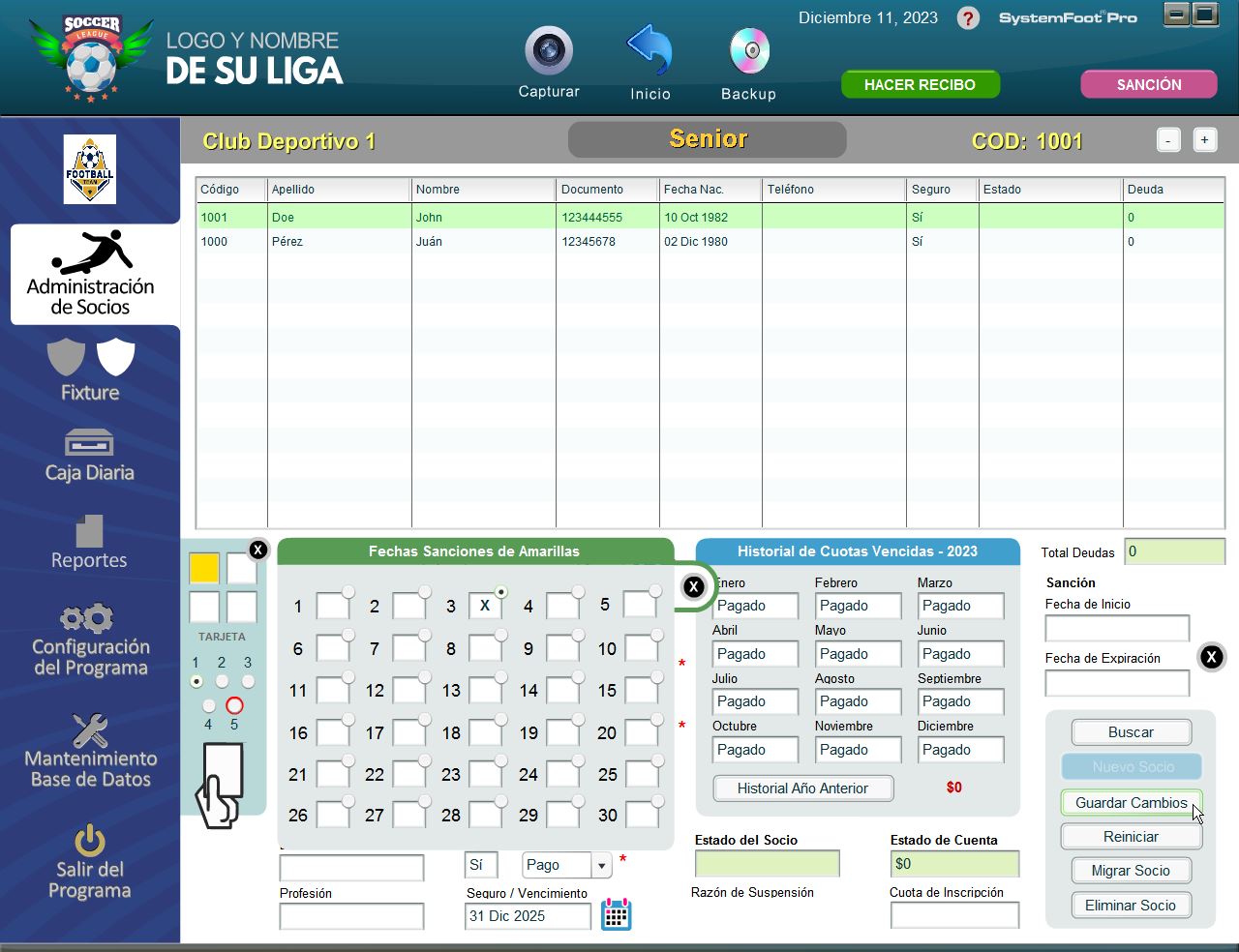Select the row with Apellido Doe
Image resolution: width=1239 pixels, height=952 pixels.
[710, 217]
